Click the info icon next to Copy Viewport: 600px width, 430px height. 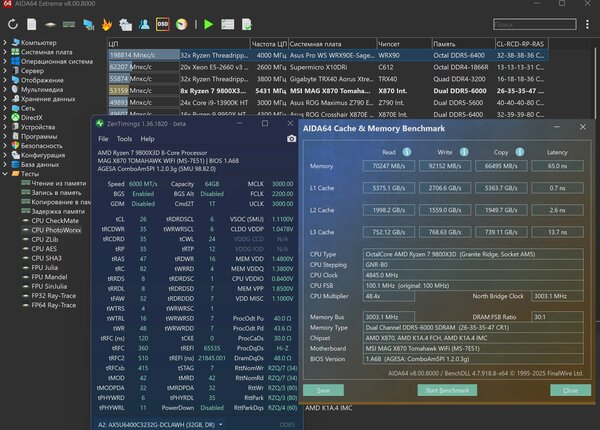coord(520,152)
